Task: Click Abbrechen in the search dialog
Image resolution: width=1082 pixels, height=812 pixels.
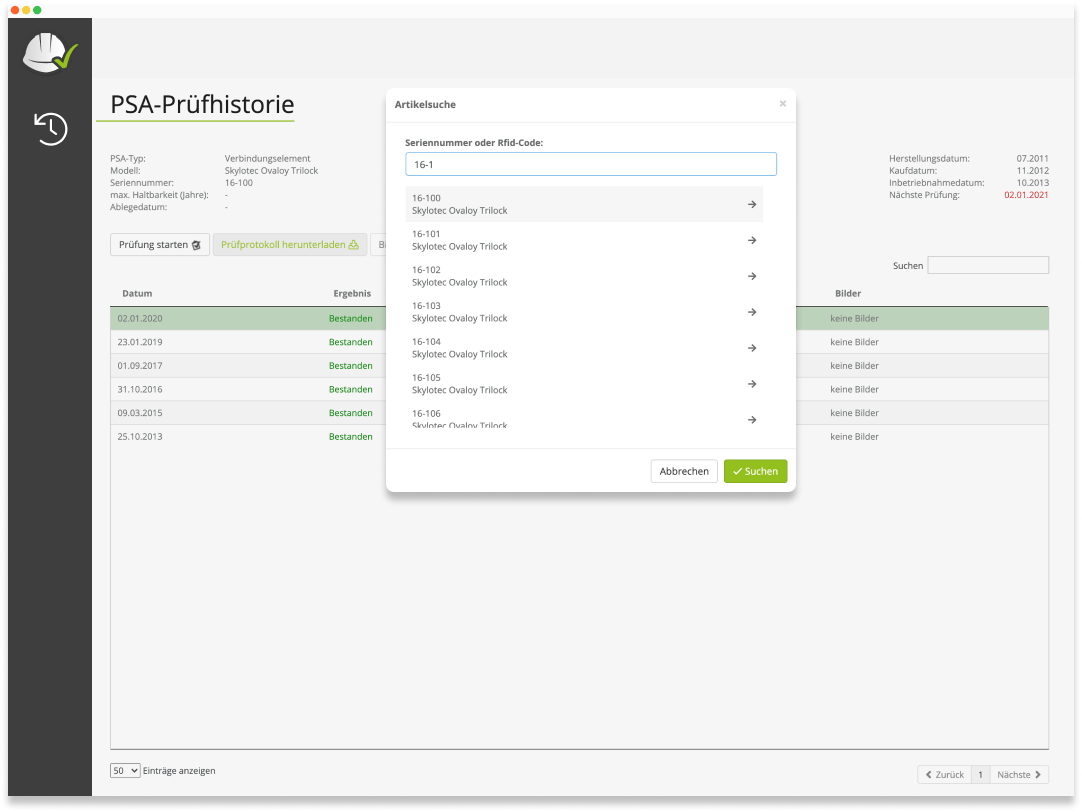Action: click(684, 471)
